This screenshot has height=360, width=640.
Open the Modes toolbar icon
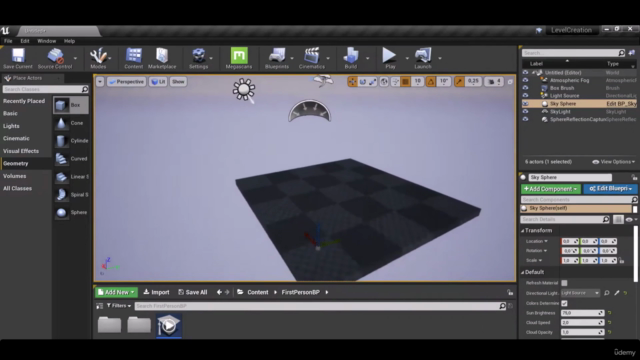[98, 58]
